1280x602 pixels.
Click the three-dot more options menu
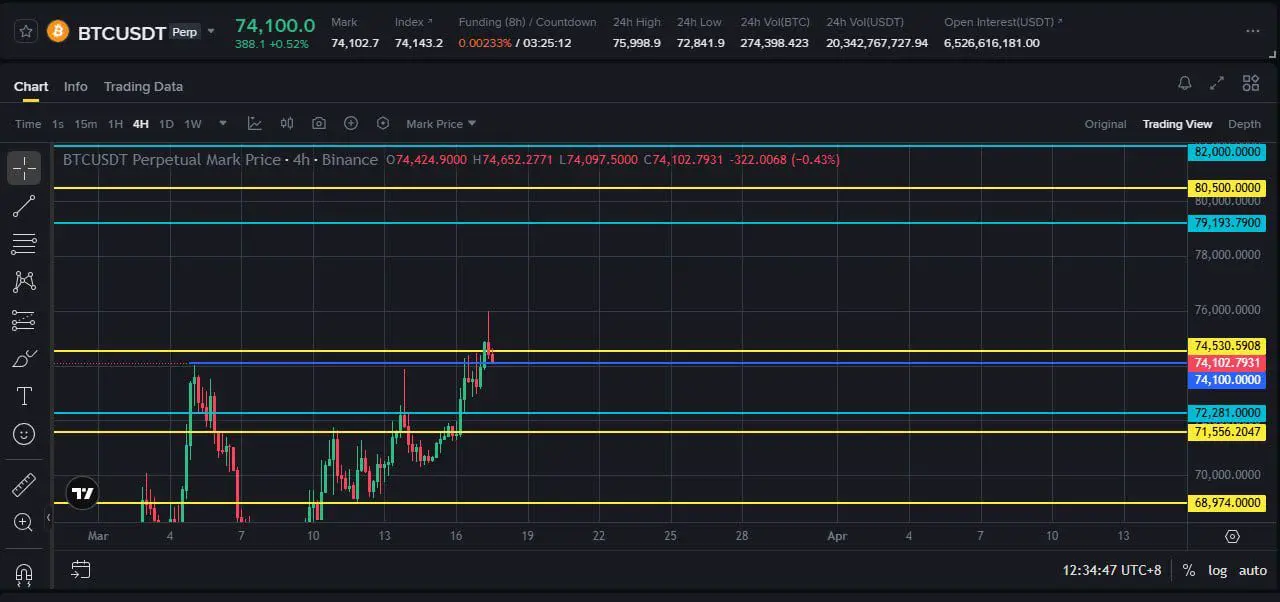click(x=1253, y=32)
